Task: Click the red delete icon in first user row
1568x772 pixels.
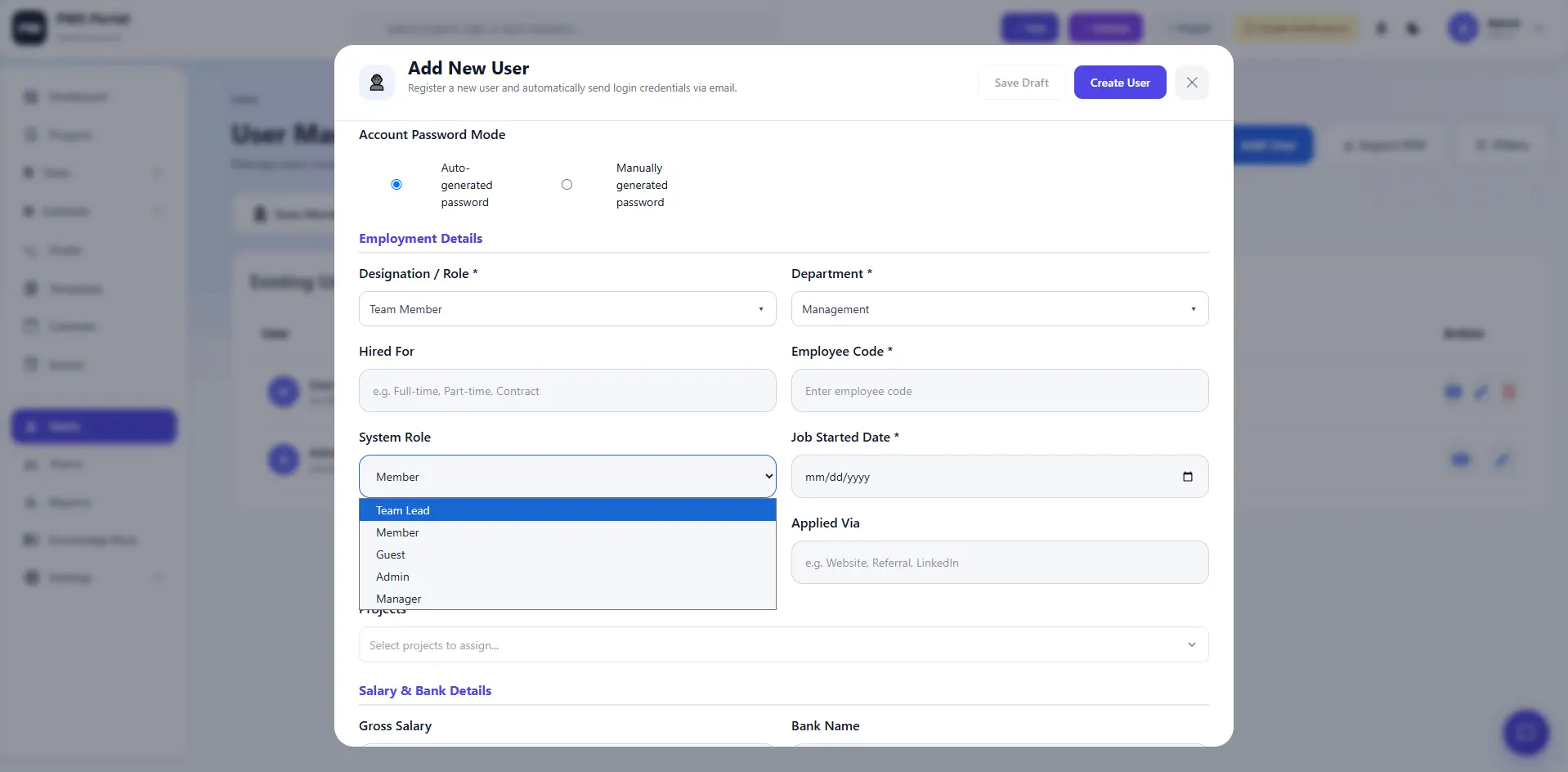Action: pyautogui.click(x=1509, y=392)
